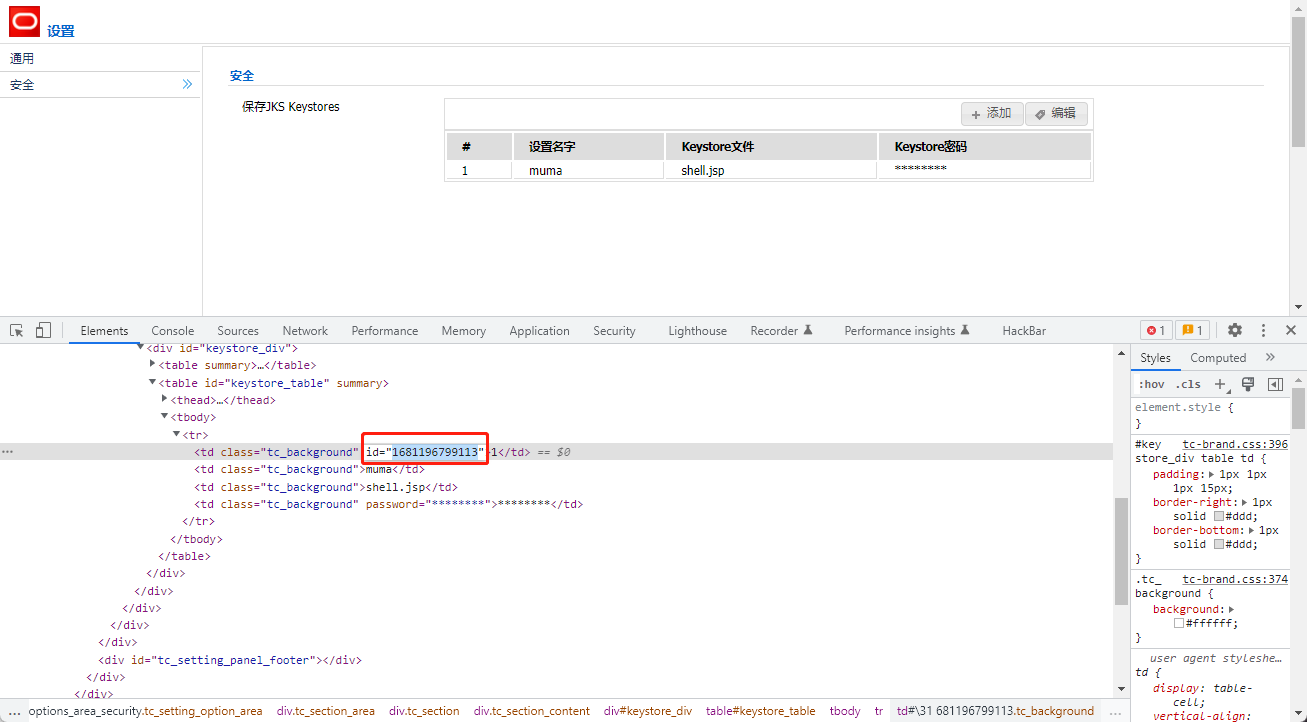Click the shell.jsp table cell
Screen dimensions: 1307x722
click(x=771, y=170)
